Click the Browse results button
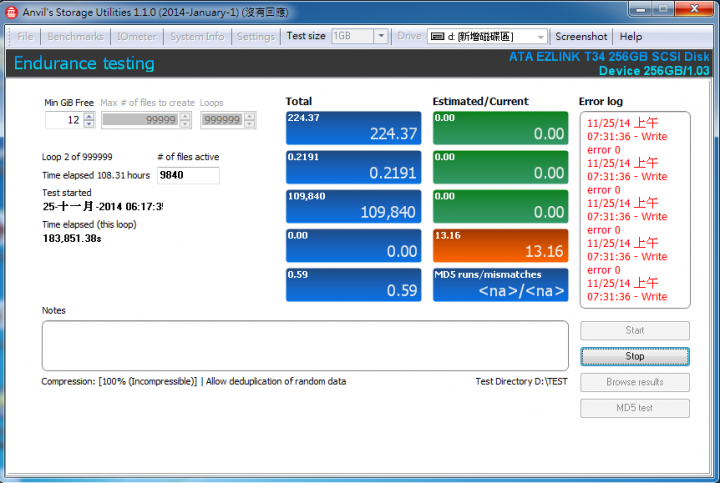 click(x=635, y=382)
